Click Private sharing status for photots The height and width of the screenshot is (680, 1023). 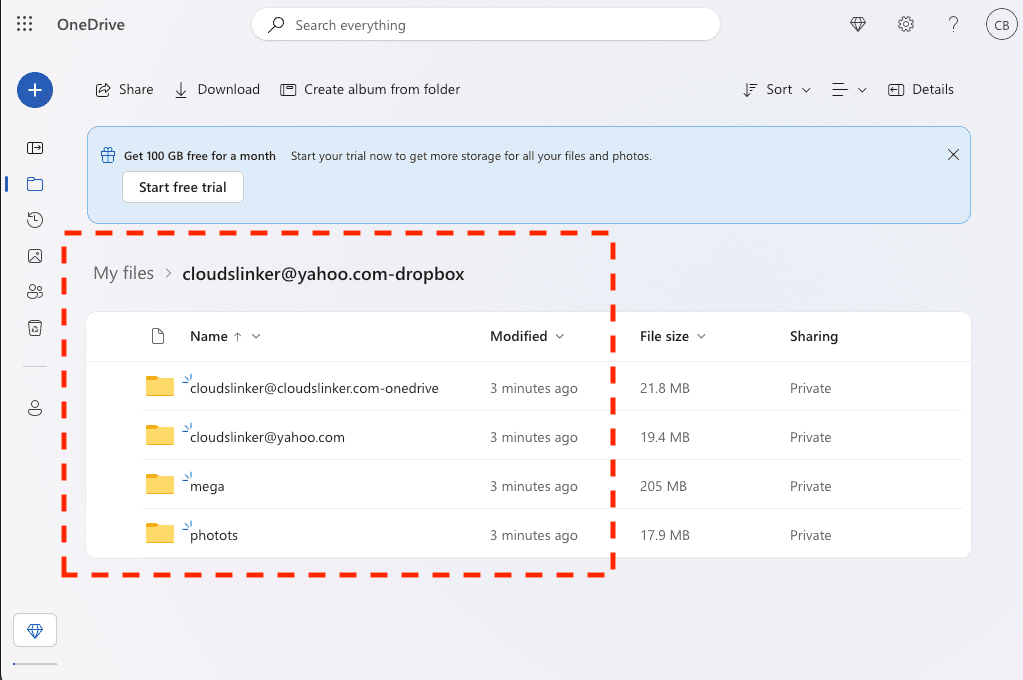tap(810, 535)
